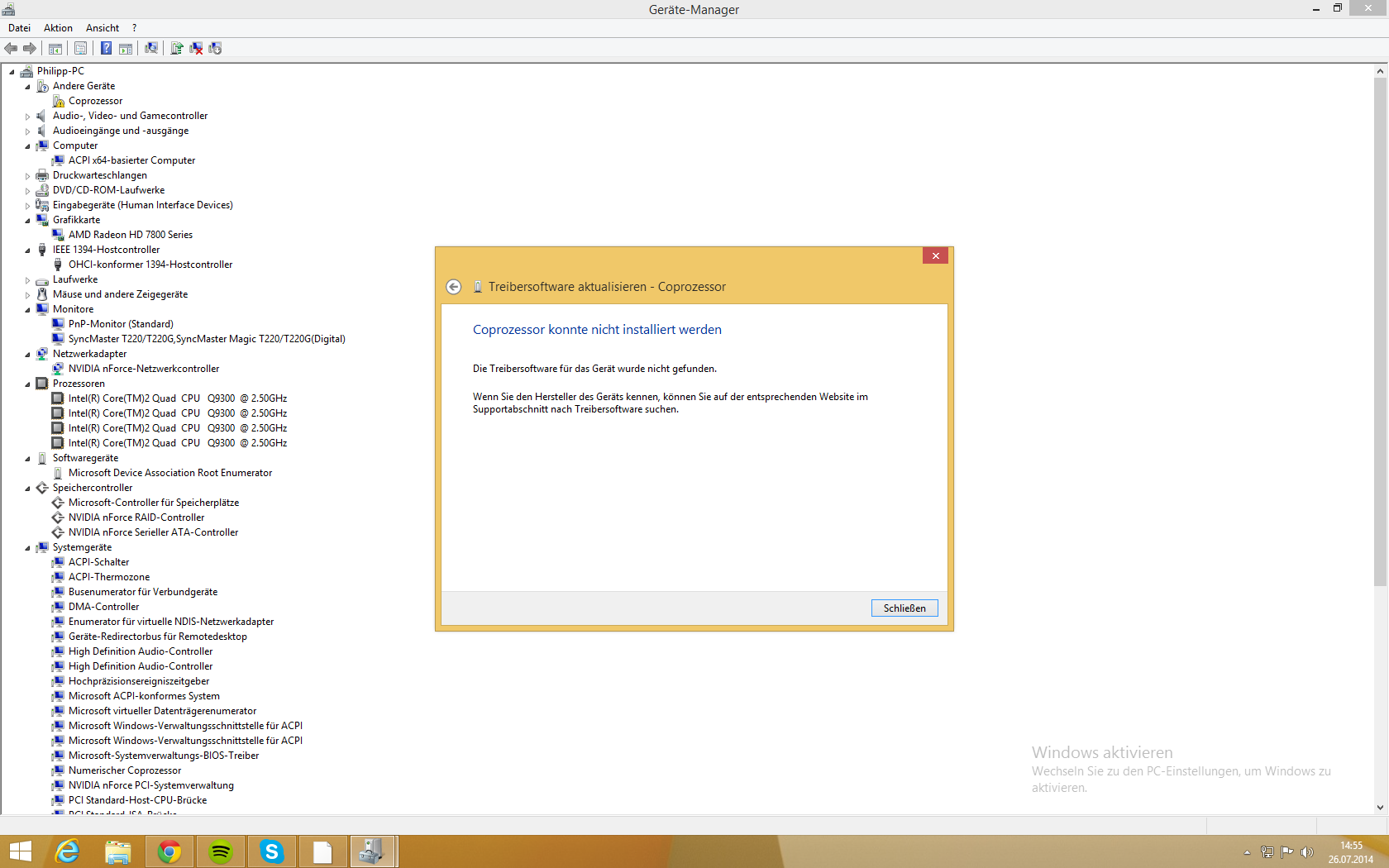This screenshot has height=868, width=1389.
Task: Click the Speichercontroller category icon
Action: [42, 488]
